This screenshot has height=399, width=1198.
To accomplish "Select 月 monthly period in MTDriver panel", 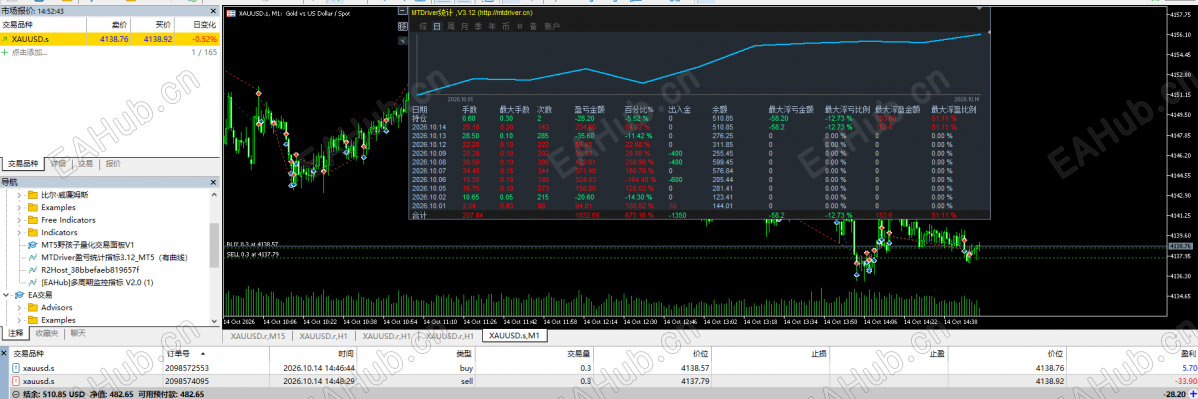I will tap(465, 26).
